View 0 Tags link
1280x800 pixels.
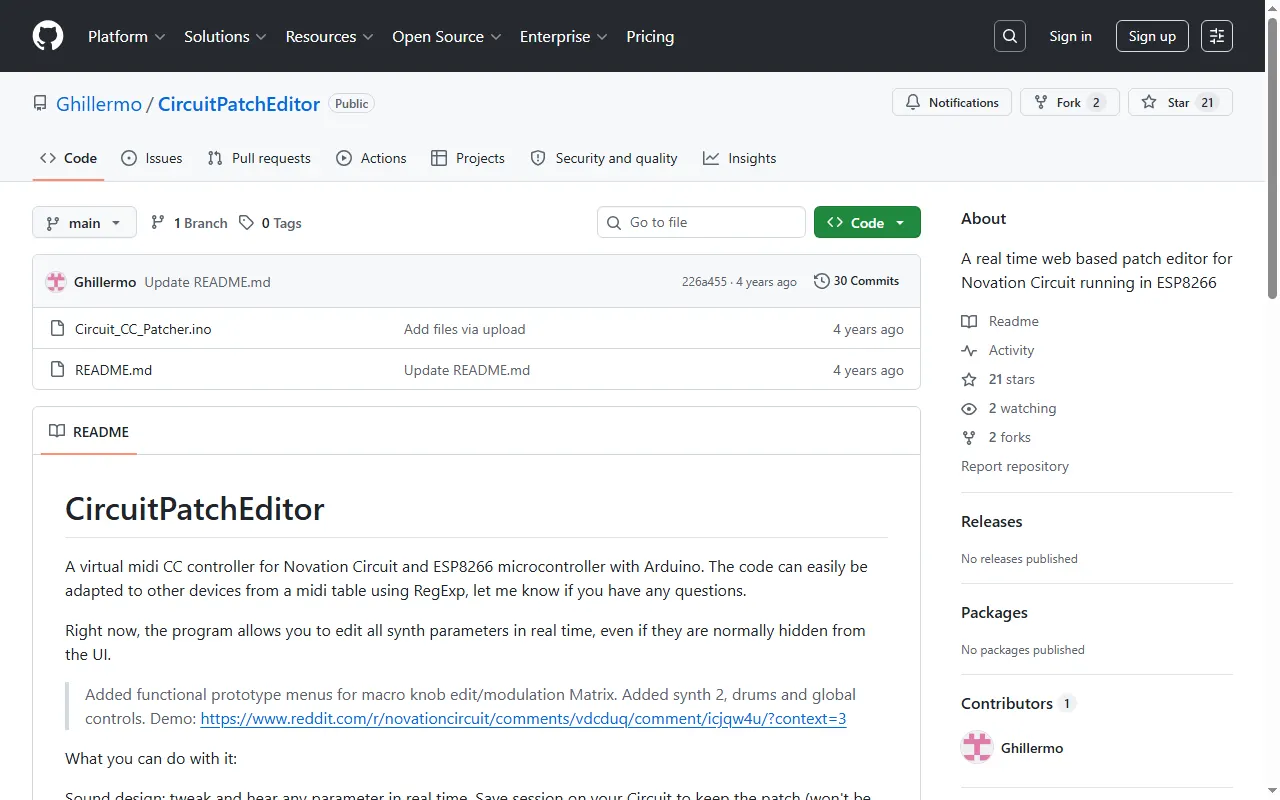pos(270,223)
